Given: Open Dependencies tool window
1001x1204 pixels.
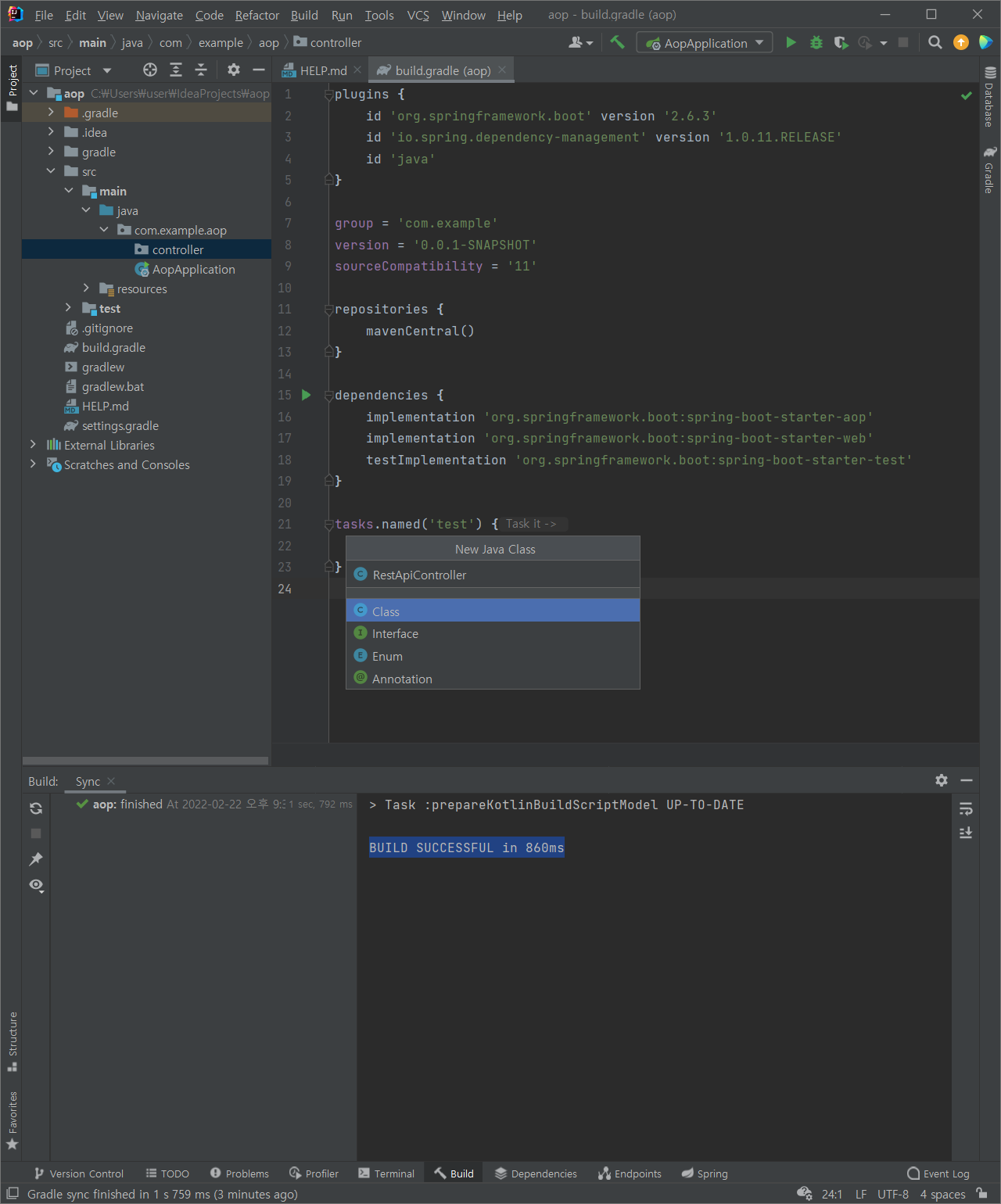Looking at the screenshot, I should pyautogui.click(x=536, y=1174).
